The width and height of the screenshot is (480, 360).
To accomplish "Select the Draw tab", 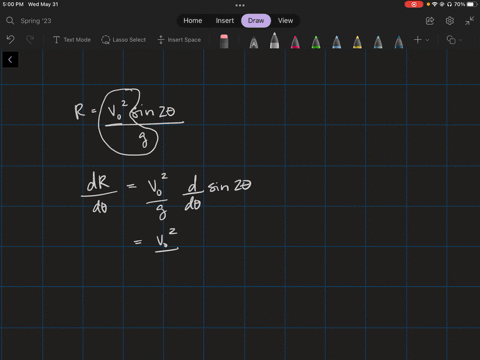I will tap(256, 21).
